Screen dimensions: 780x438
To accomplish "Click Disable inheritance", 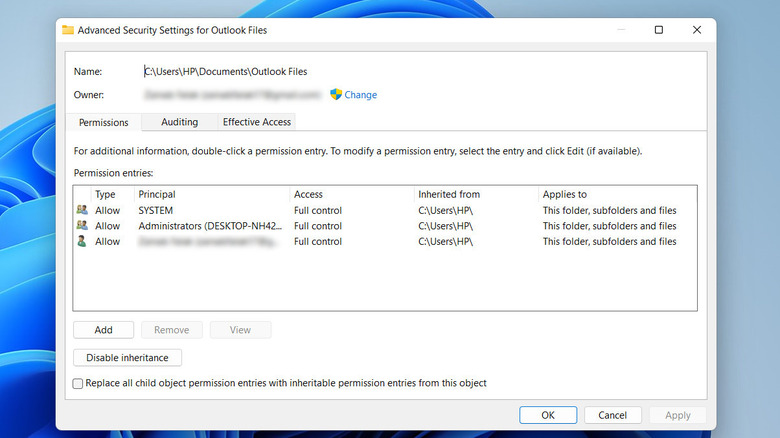I will 127,357.
